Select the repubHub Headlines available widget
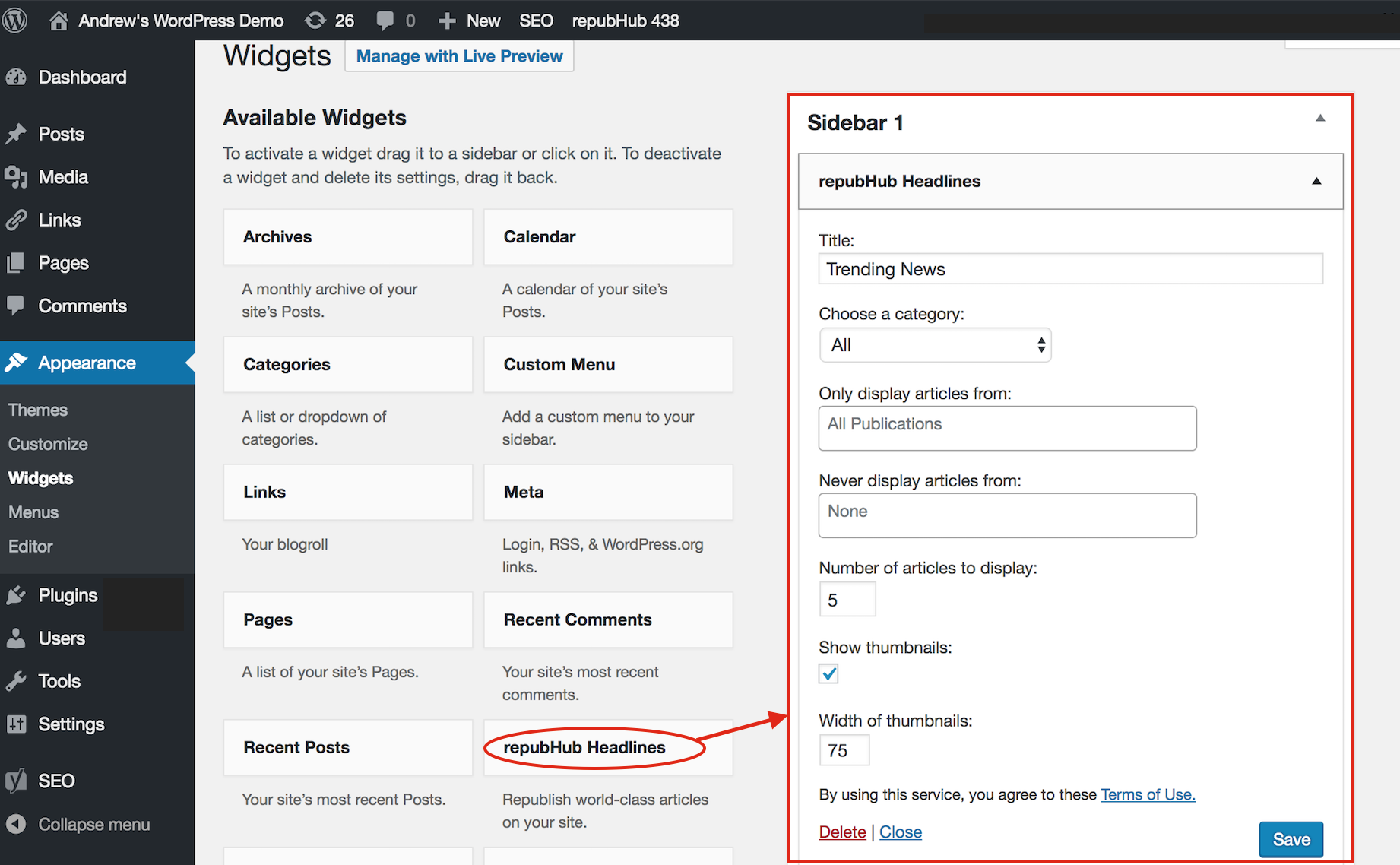 coord(608,748)
